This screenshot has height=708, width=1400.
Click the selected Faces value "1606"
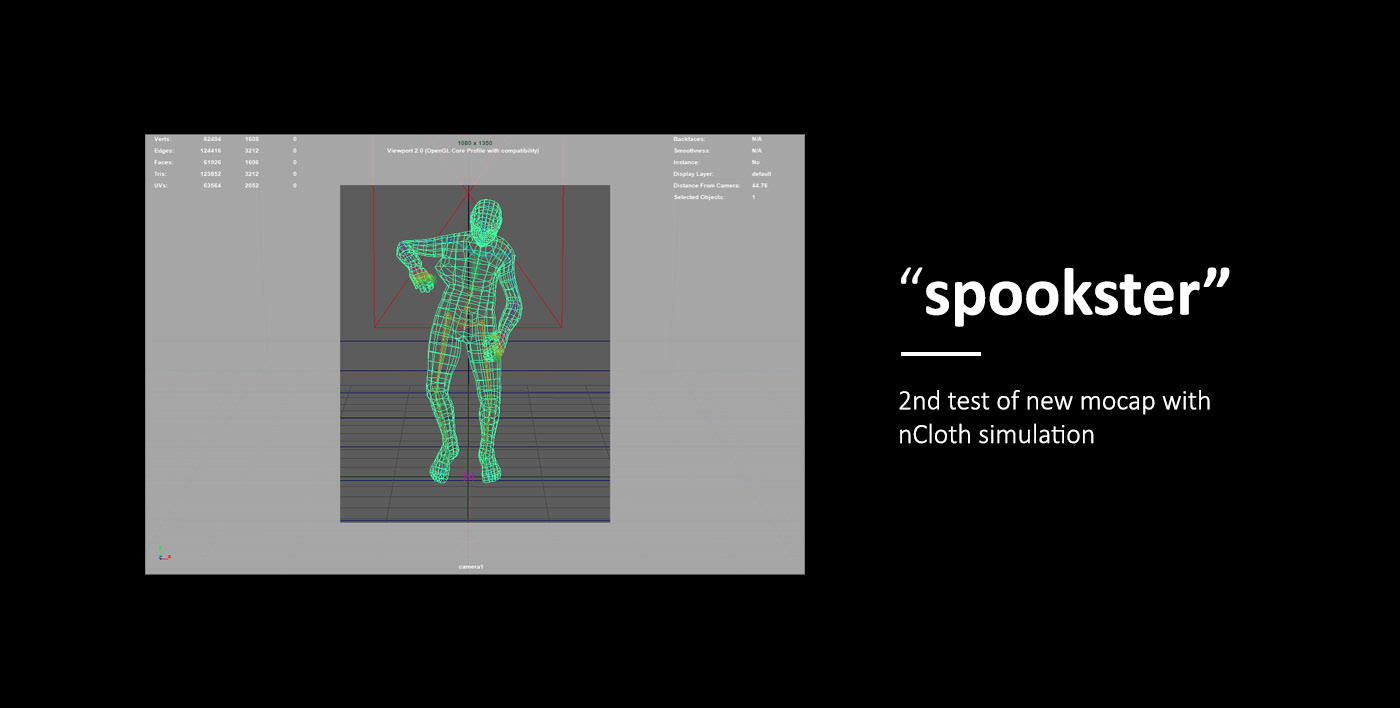(x=252, y=162)
